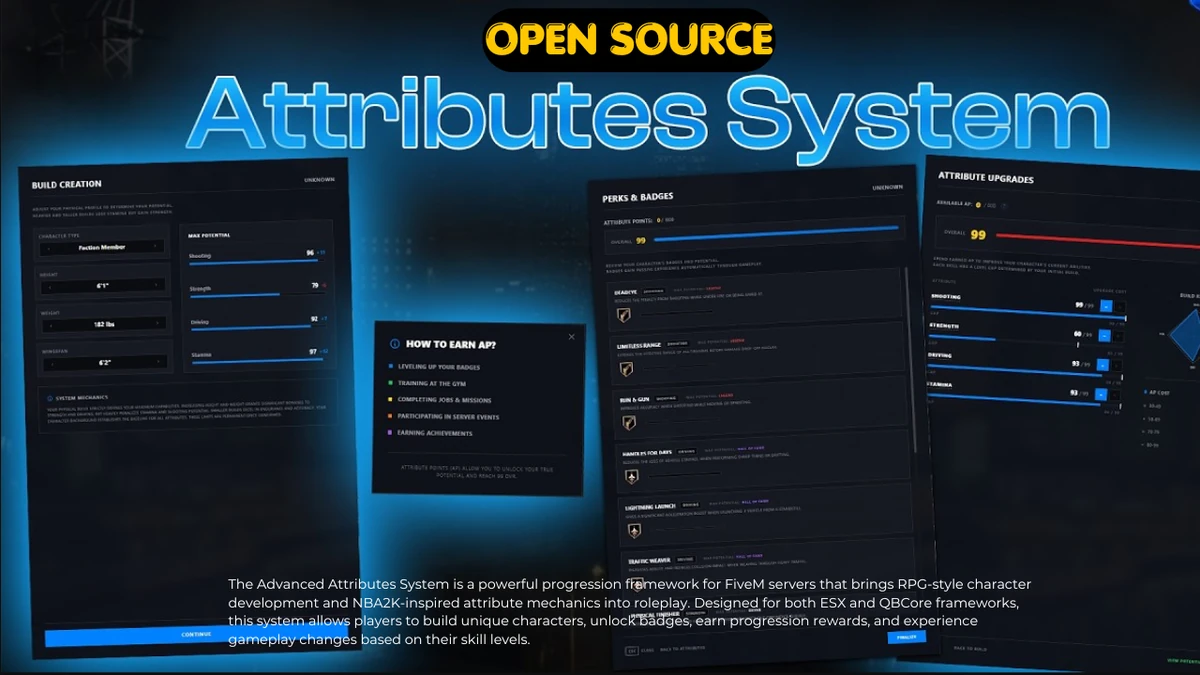Click right arrow beside 182 lbs weight
This screenshot has width=1200, height=675.
(158, 324)
